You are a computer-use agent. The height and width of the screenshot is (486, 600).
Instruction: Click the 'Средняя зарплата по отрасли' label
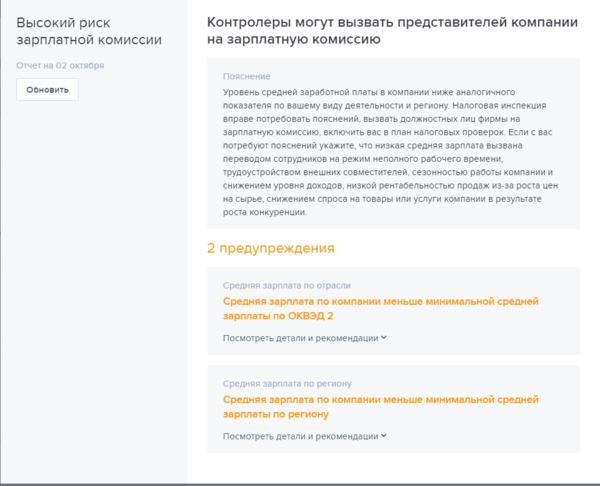[x=287, y=285]
